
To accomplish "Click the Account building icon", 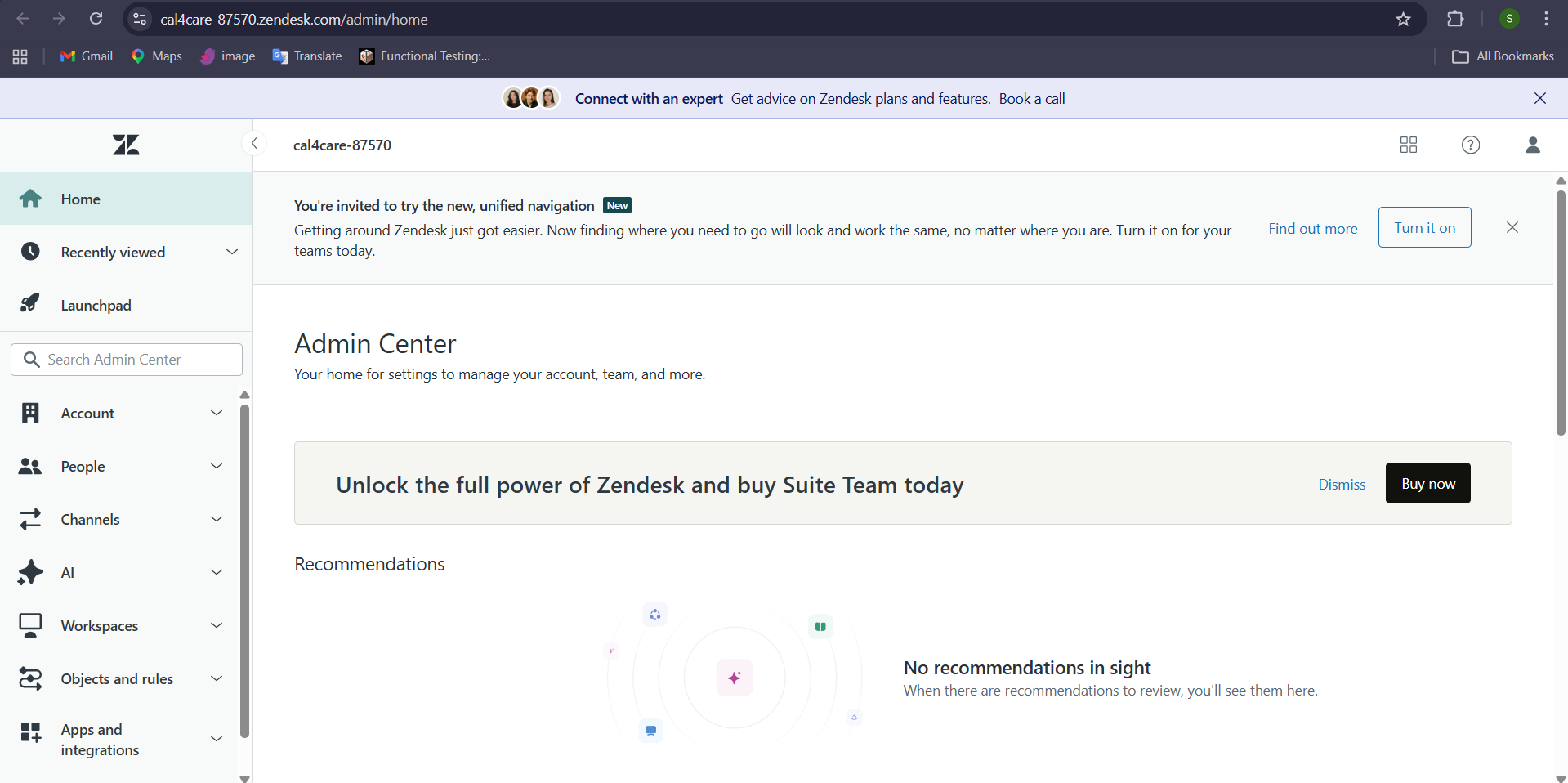I will coord(30,413).
